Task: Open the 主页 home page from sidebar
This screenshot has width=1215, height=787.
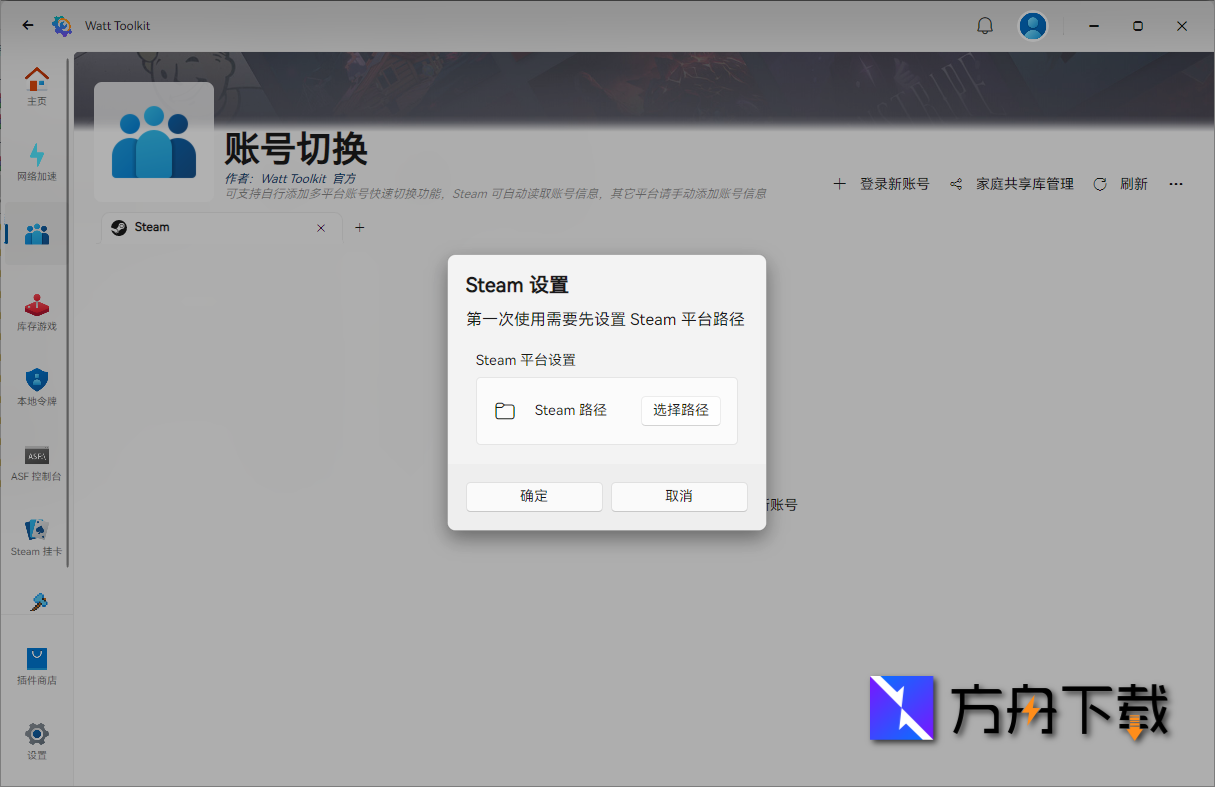Action: [x=37, y=85]
